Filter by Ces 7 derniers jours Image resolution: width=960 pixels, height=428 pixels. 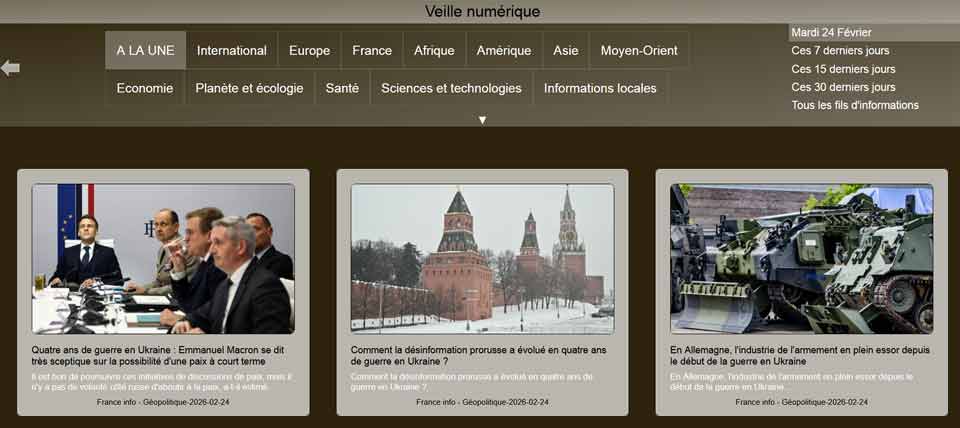pyautogui.click(x=840, y=51)
